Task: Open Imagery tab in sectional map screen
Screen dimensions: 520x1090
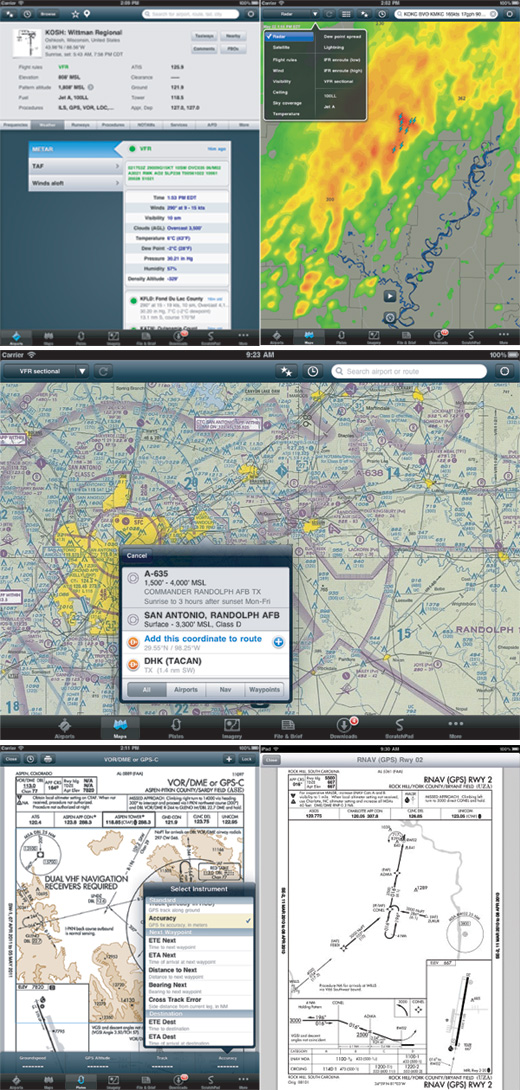Action: (231, 726)
